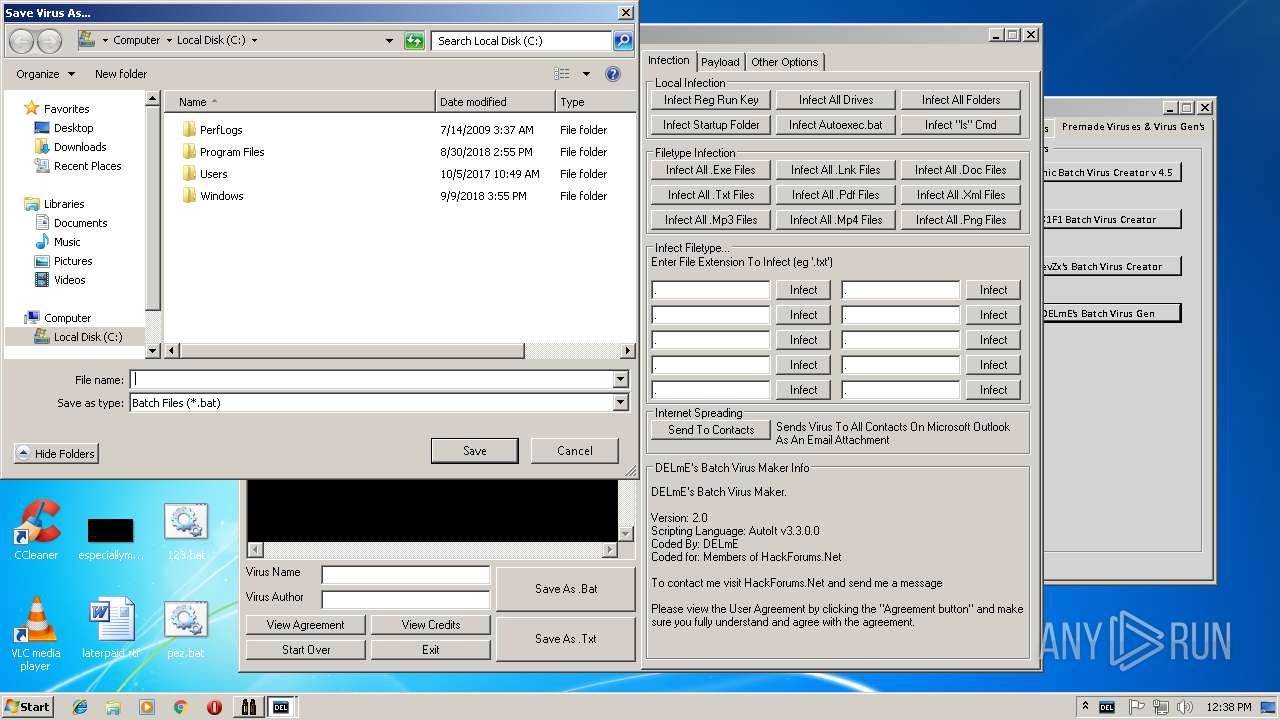Click the Virus Name input field
This screenshot has height=720, width=1280.
(x=405, y=574)
